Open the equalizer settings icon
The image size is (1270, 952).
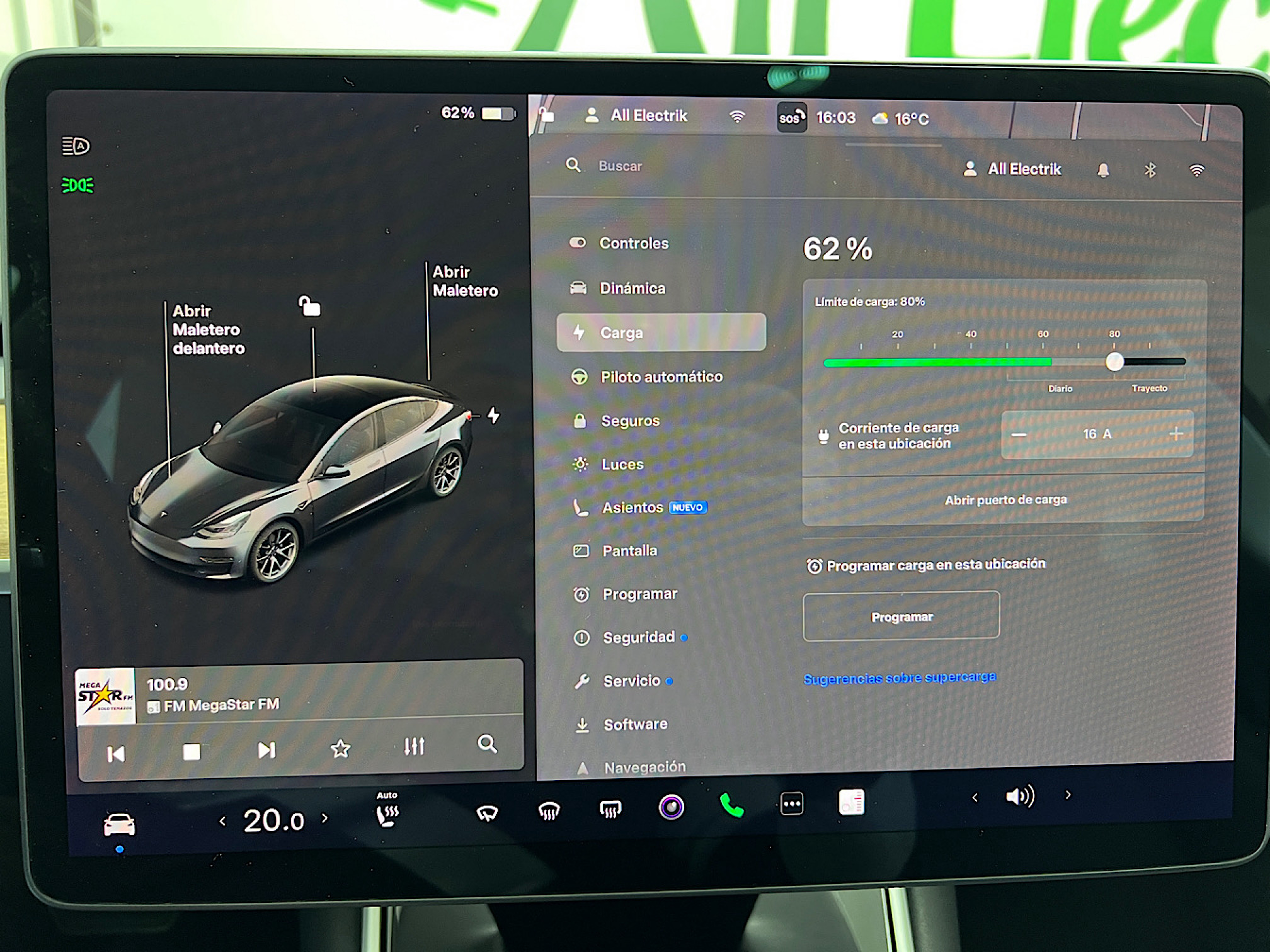(x=414, y=747)
